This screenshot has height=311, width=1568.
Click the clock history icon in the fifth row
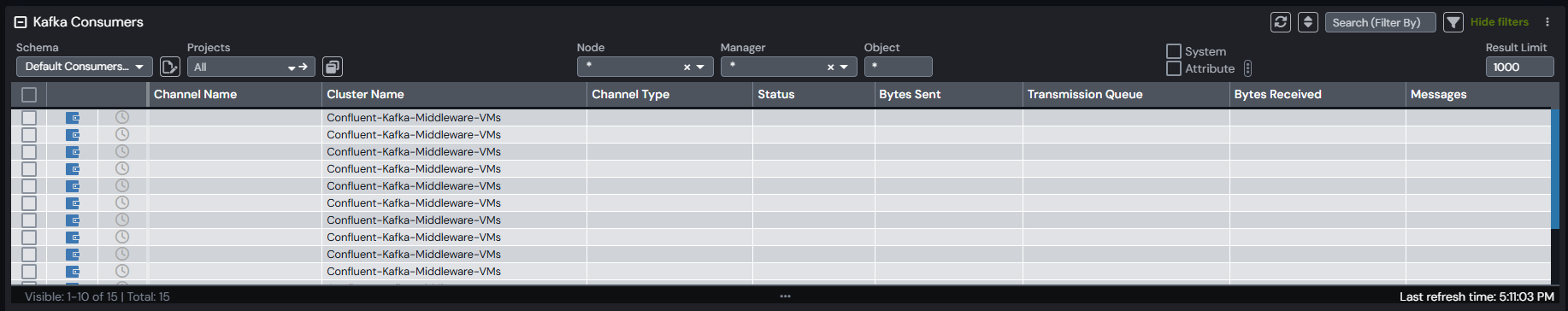[x=122, y=185]
